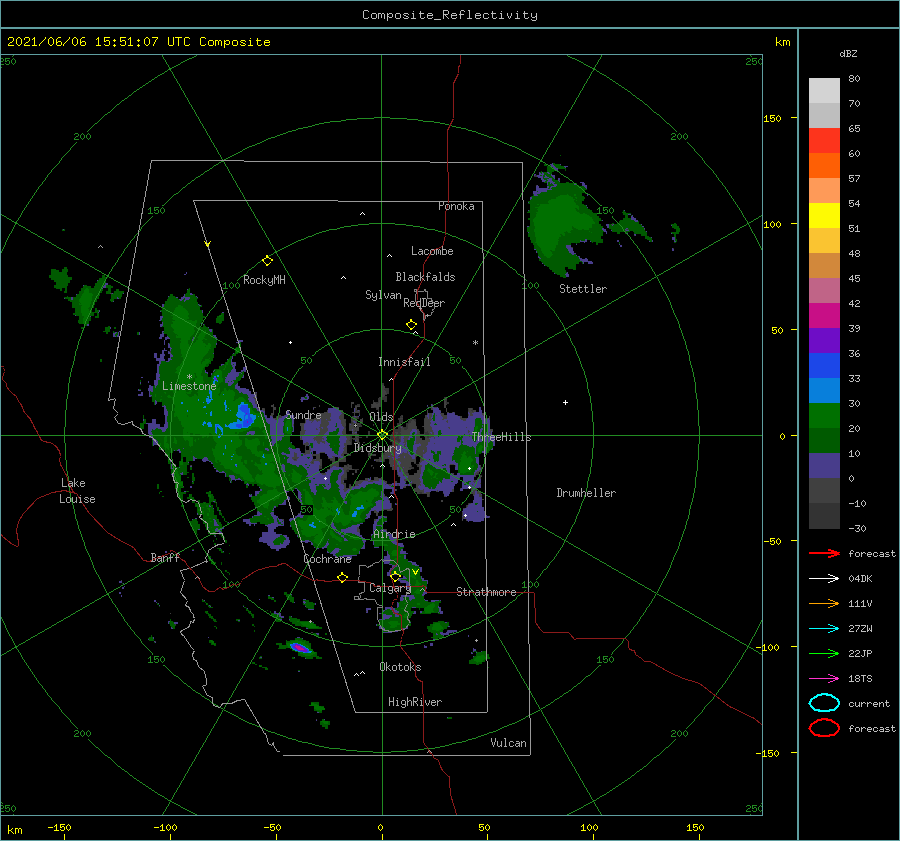Click the dBZ legend heading
The height and width of the screenshot is (841, 900).
point(848,53)
